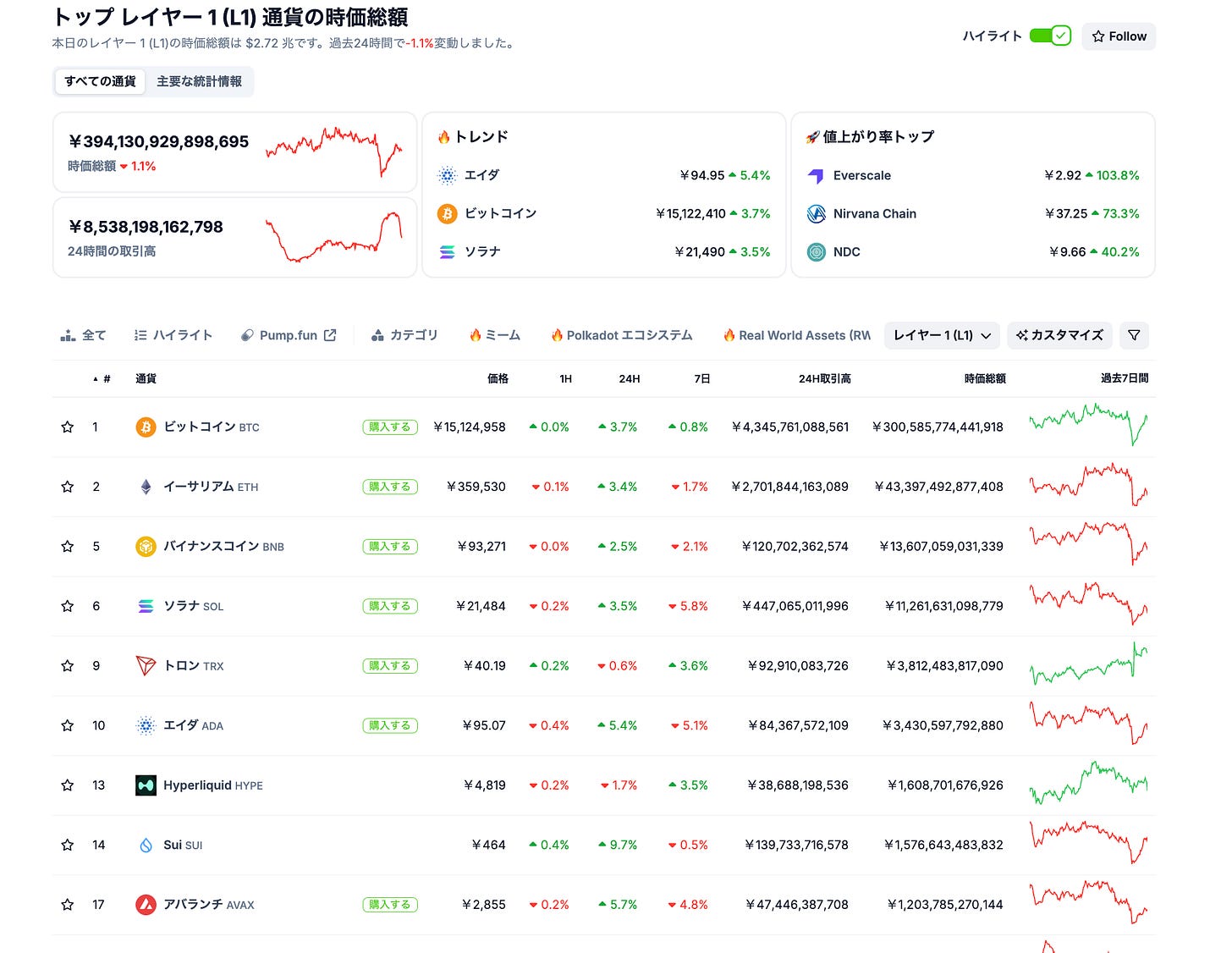Image resolution: width=1232 pixels, height=953 pixels.
Task: Sort by 24H change column header
Action: coord(629,378)
